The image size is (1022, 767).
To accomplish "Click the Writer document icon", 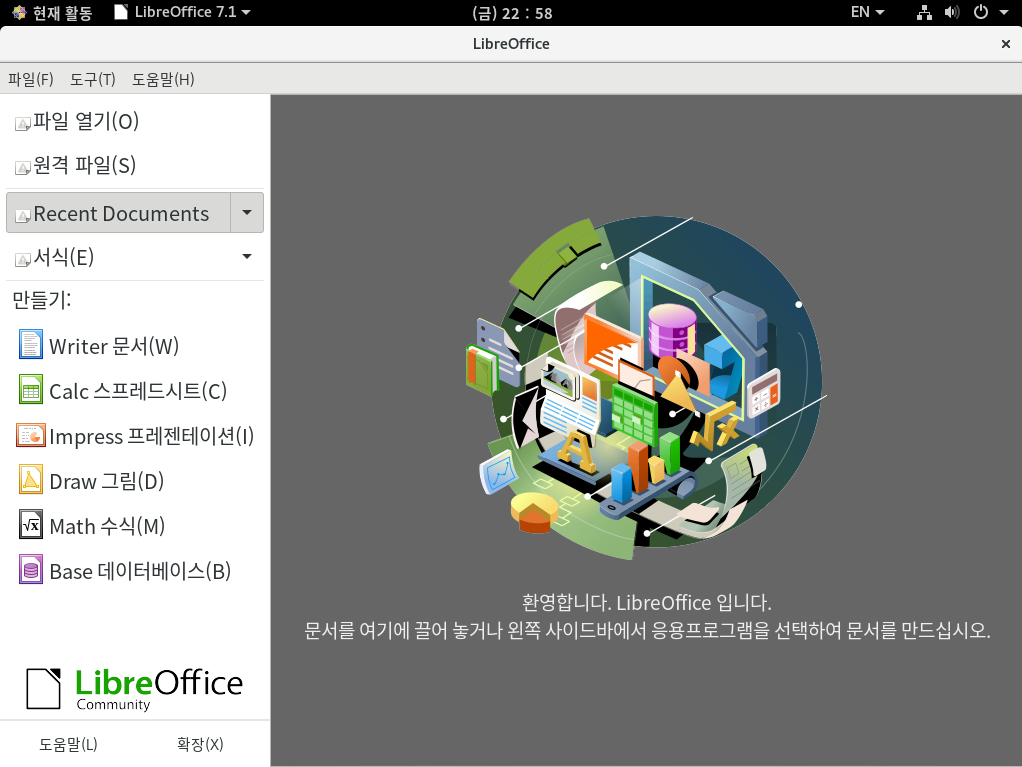I will click(x=31, y=345).
